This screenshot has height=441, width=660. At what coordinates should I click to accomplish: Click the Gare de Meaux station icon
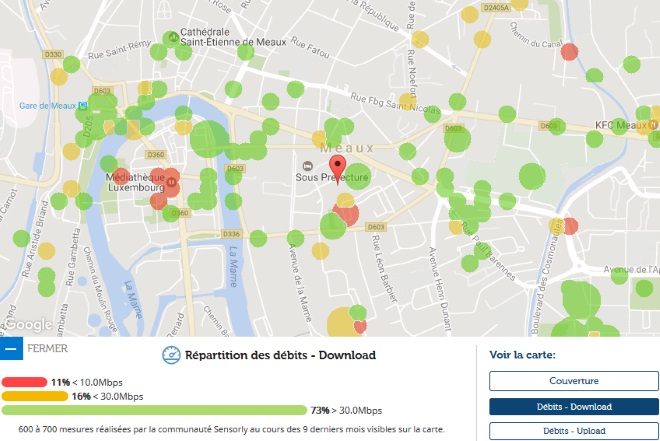point(85,105)
